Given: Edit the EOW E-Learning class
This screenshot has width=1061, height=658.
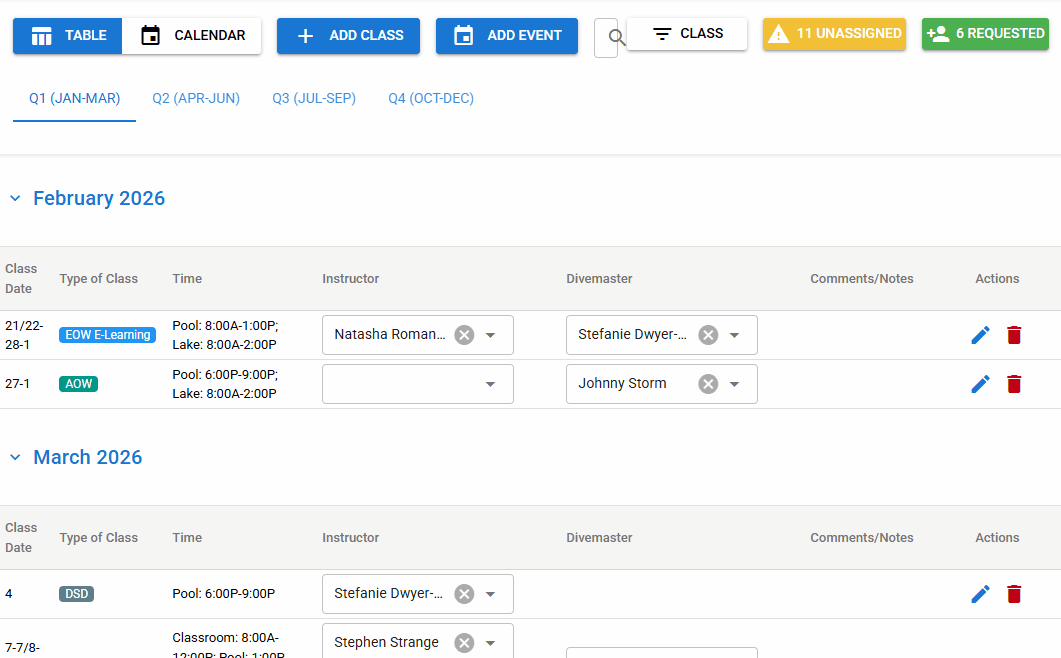Looking at the screenshot, I should point(980,335).
